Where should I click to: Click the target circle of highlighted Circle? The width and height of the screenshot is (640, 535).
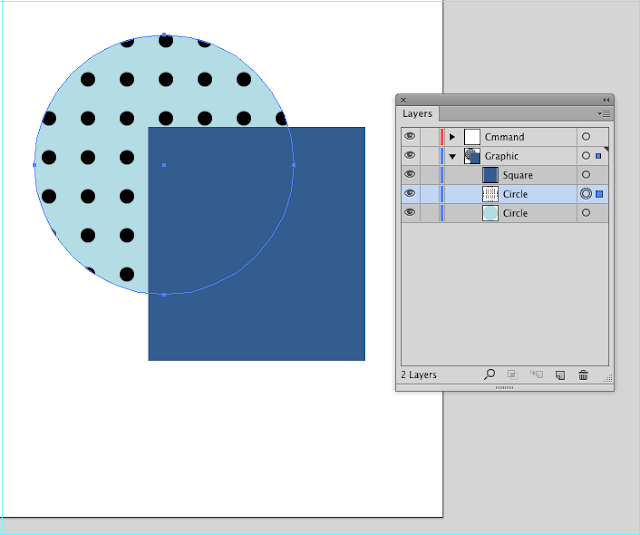[586, 194]
